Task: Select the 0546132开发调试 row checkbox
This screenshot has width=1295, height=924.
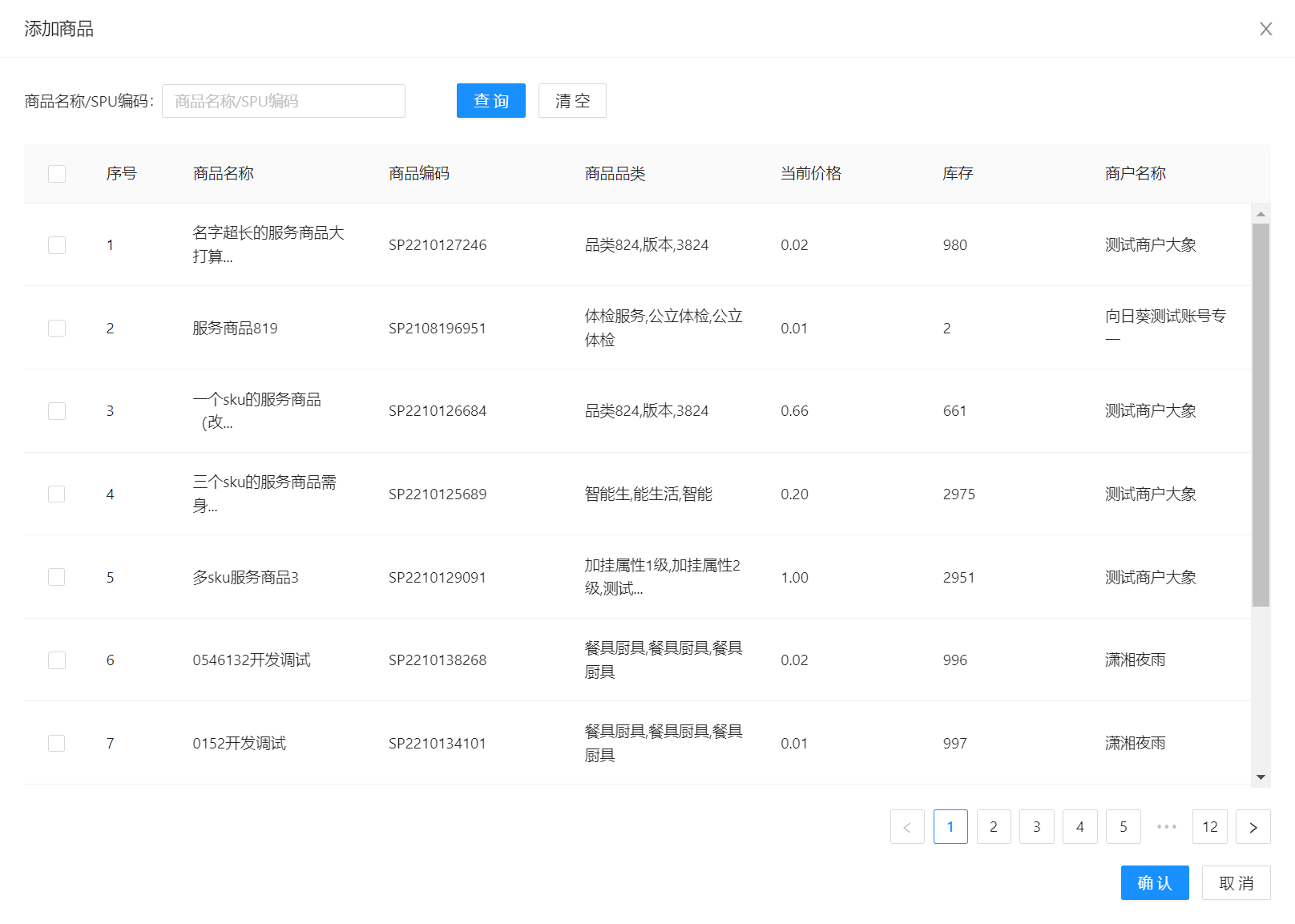Action: pos(57,660)
